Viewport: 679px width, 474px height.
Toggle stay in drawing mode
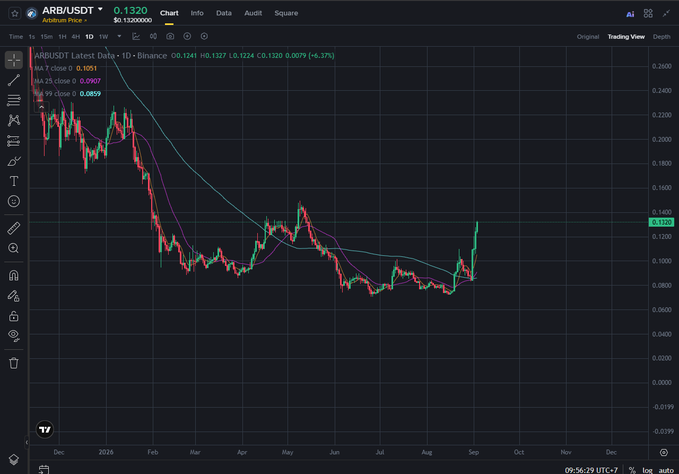(x=14, y=296)
